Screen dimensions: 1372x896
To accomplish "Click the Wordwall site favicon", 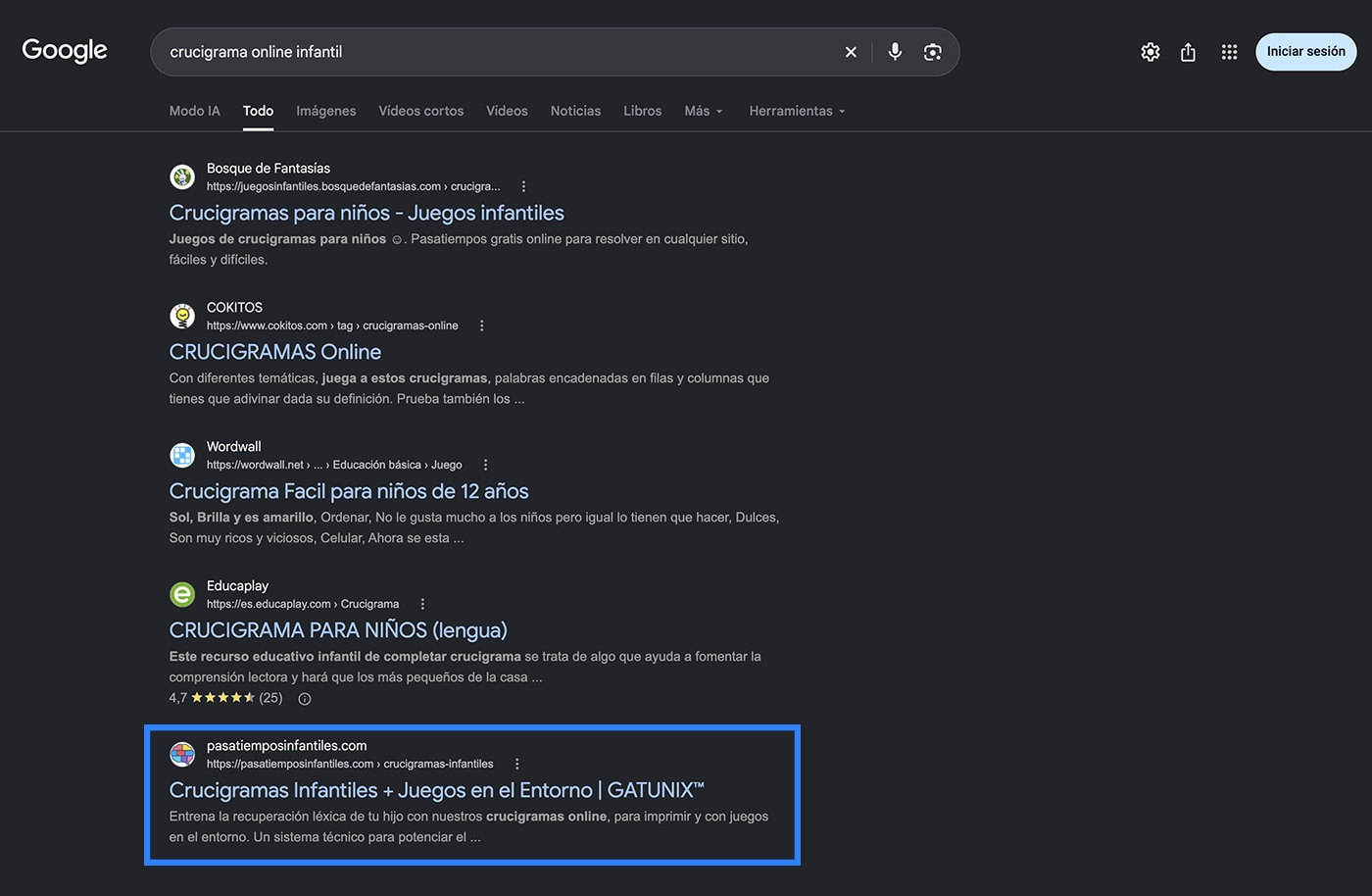I will click(182, 455).
